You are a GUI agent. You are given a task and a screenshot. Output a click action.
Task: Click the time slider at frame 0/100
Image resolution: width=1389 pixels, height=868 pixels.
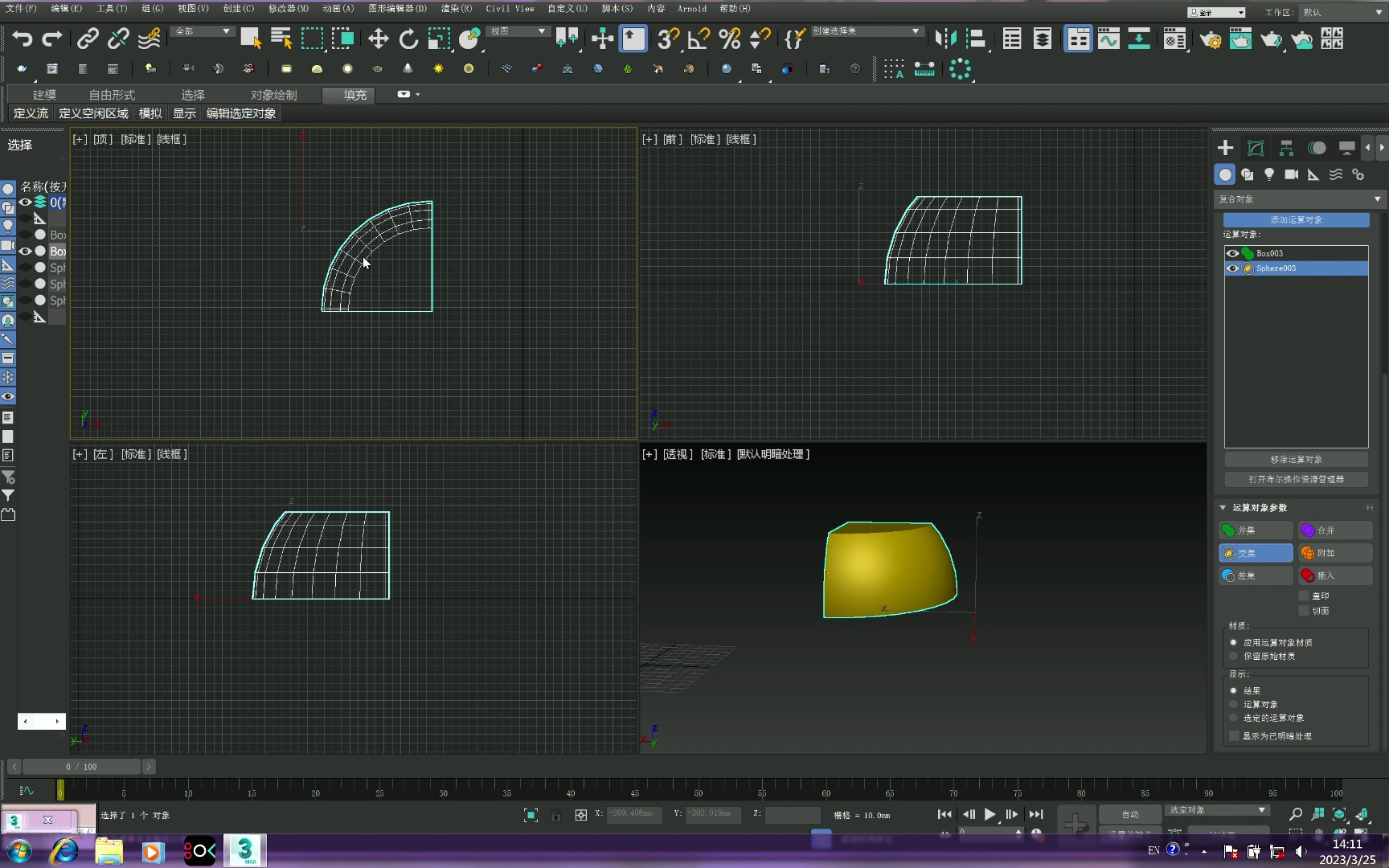(80, 766)
